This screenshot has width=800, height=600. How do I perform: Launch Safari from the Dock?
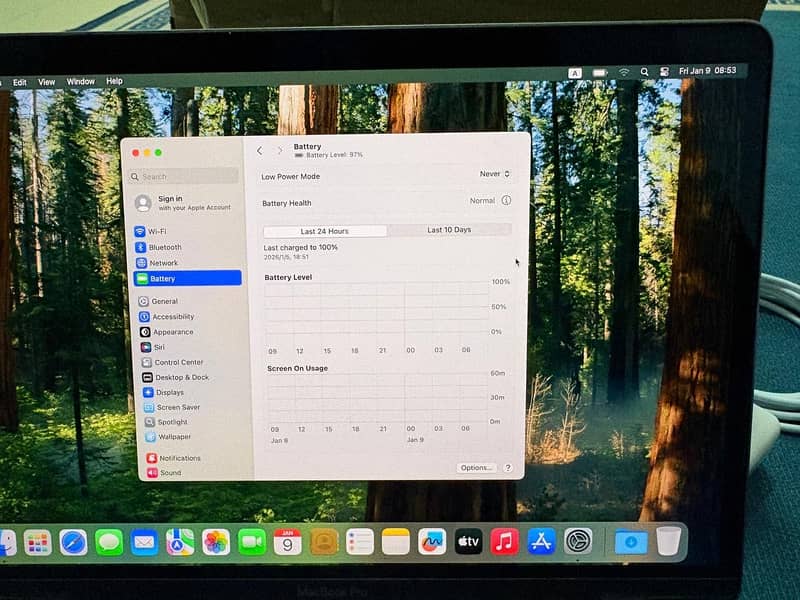tap(73, 542)
